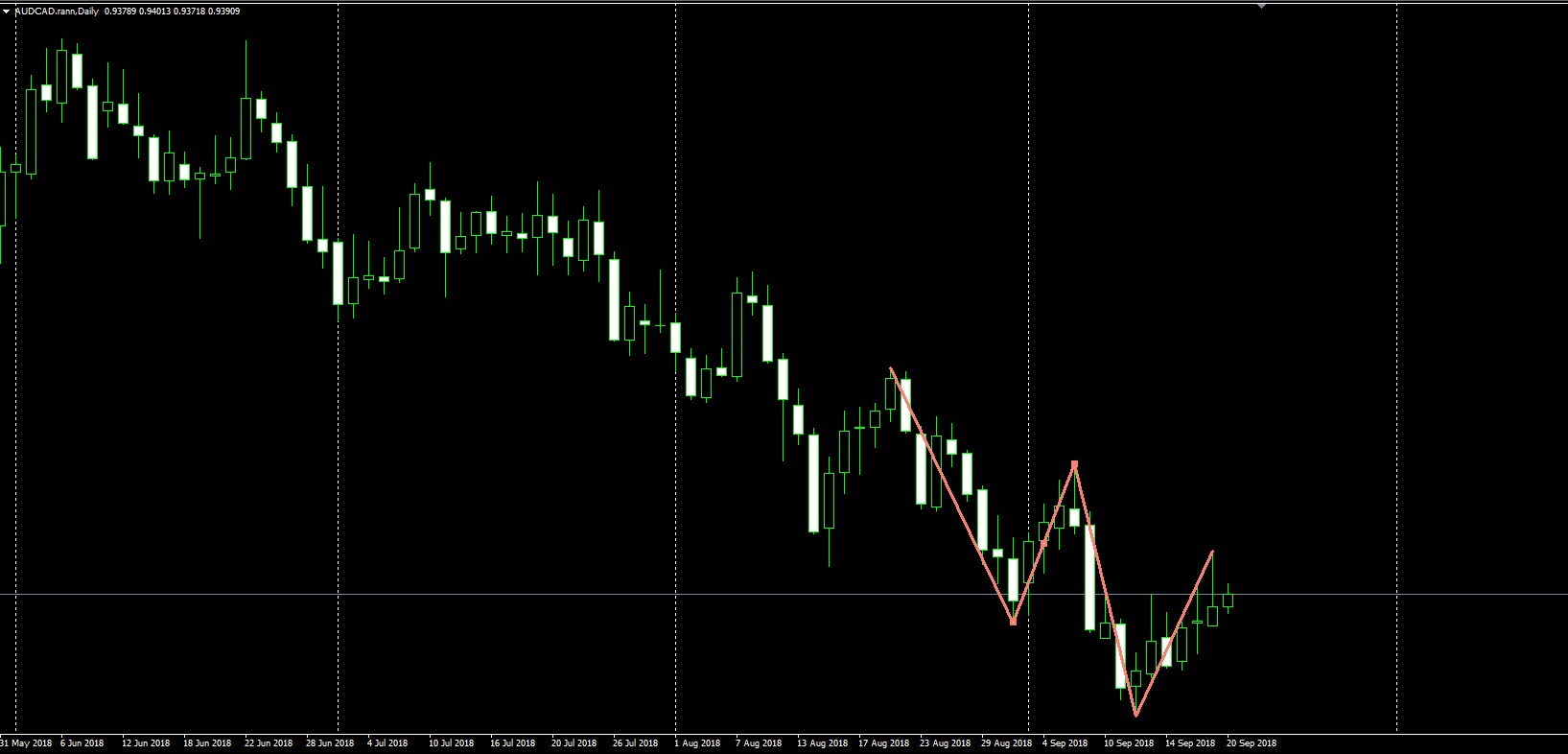Select the red trendline anchor square at the early-September peak
This screenshot has width=1568, height=754.
click(x=1074, y=464)
